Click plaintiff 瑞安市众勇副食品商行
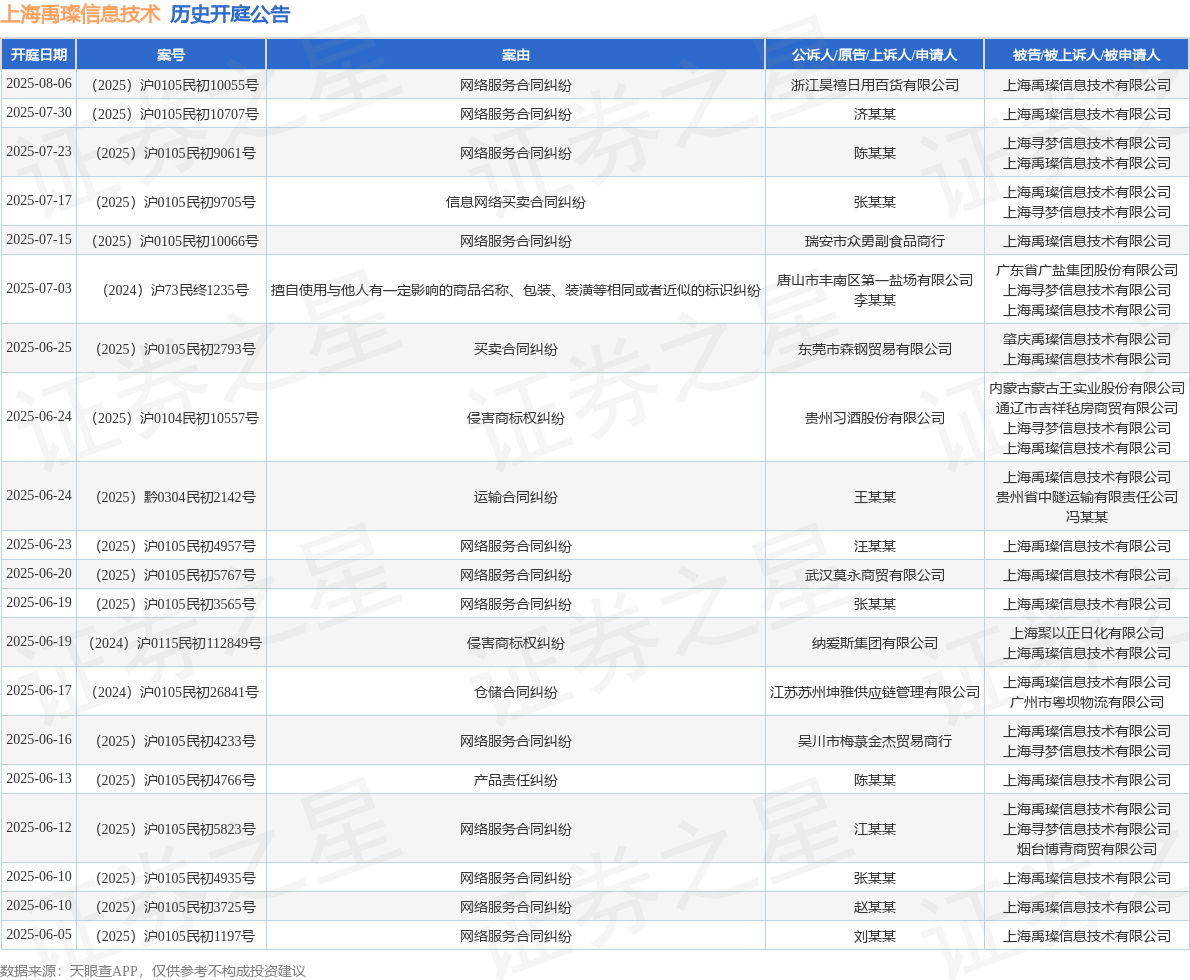1190x980 pixels. tap(874, 241)
